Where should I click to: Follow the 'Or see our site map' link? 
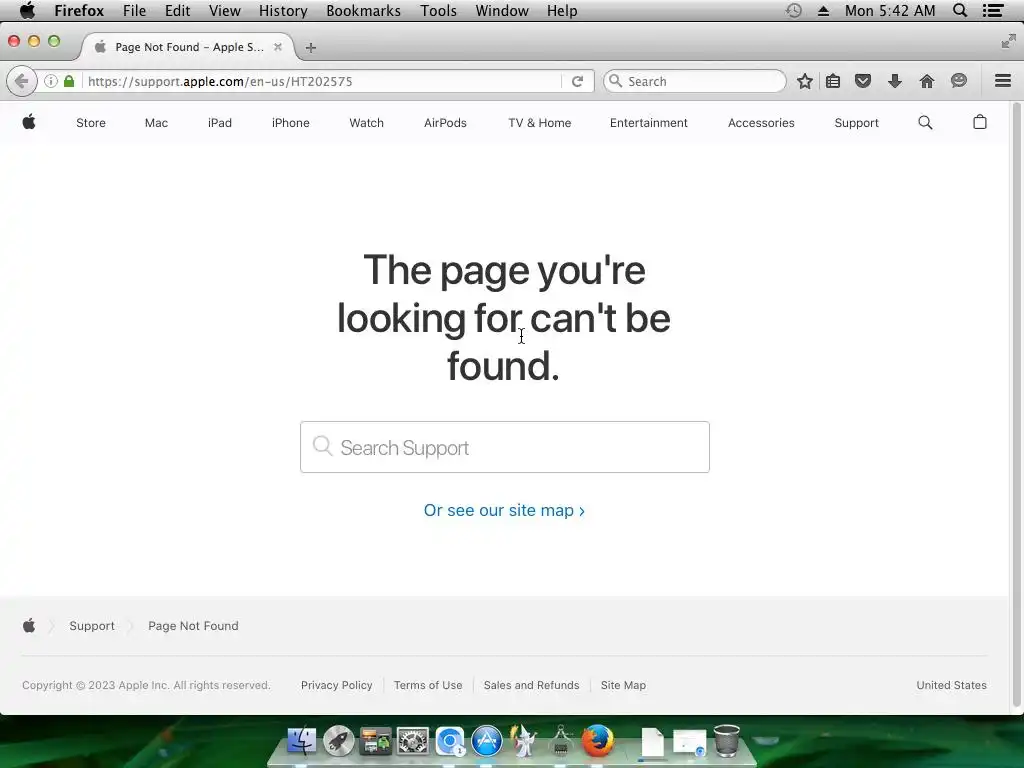pos(504,510)
